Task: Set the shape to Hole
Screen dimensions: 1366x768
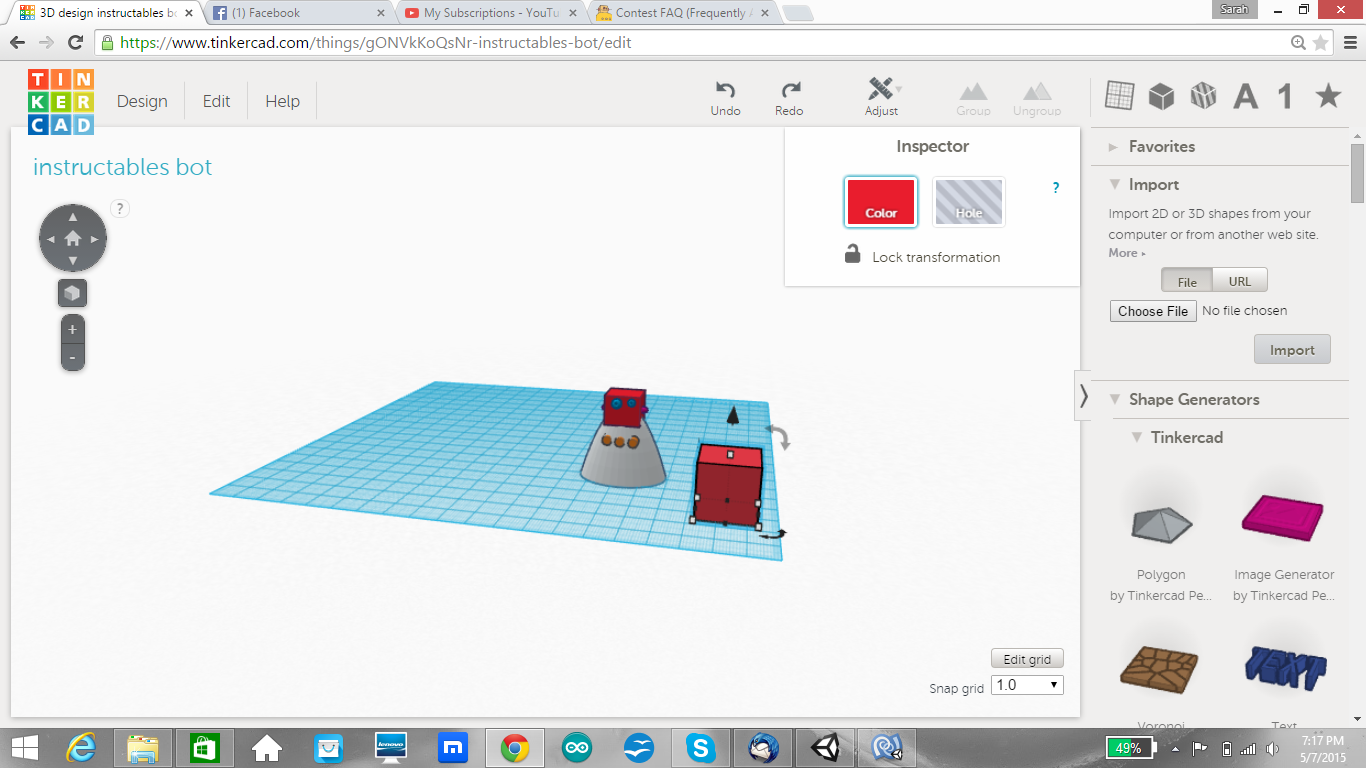Action: coord(969,202)
